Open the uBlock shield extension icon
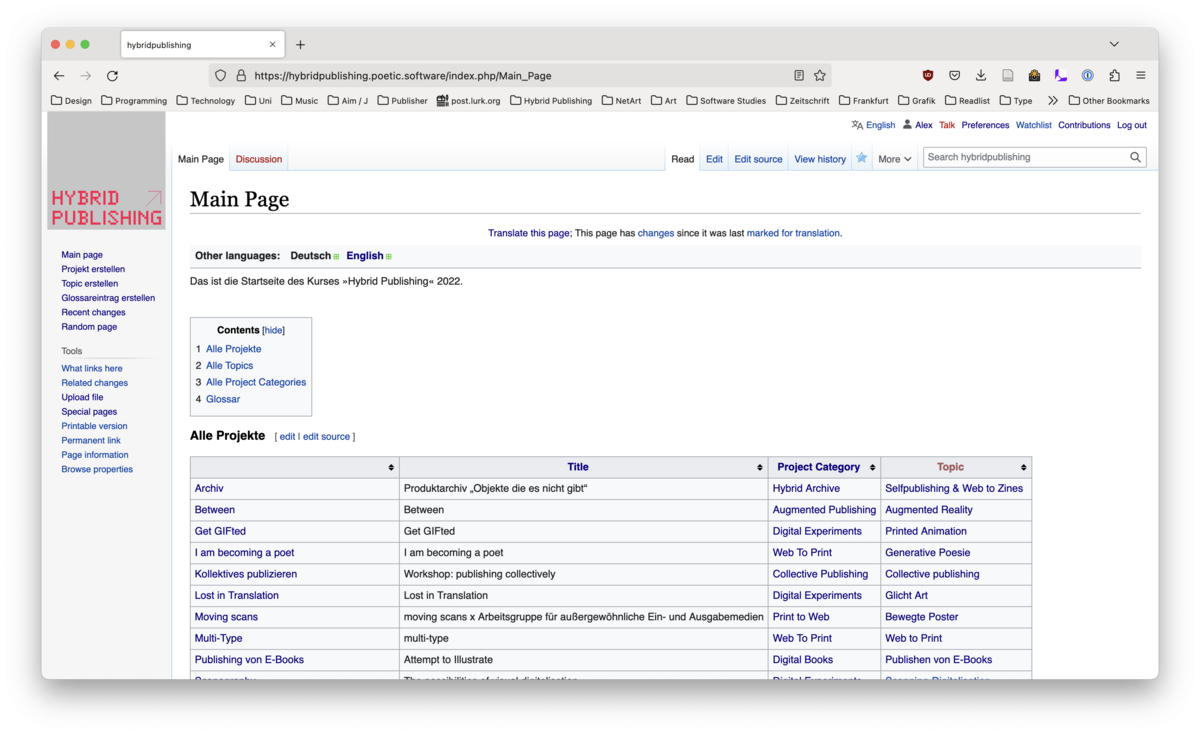Image resolution: width=1200 pixels, height=734 pixels. coord(928,75)
